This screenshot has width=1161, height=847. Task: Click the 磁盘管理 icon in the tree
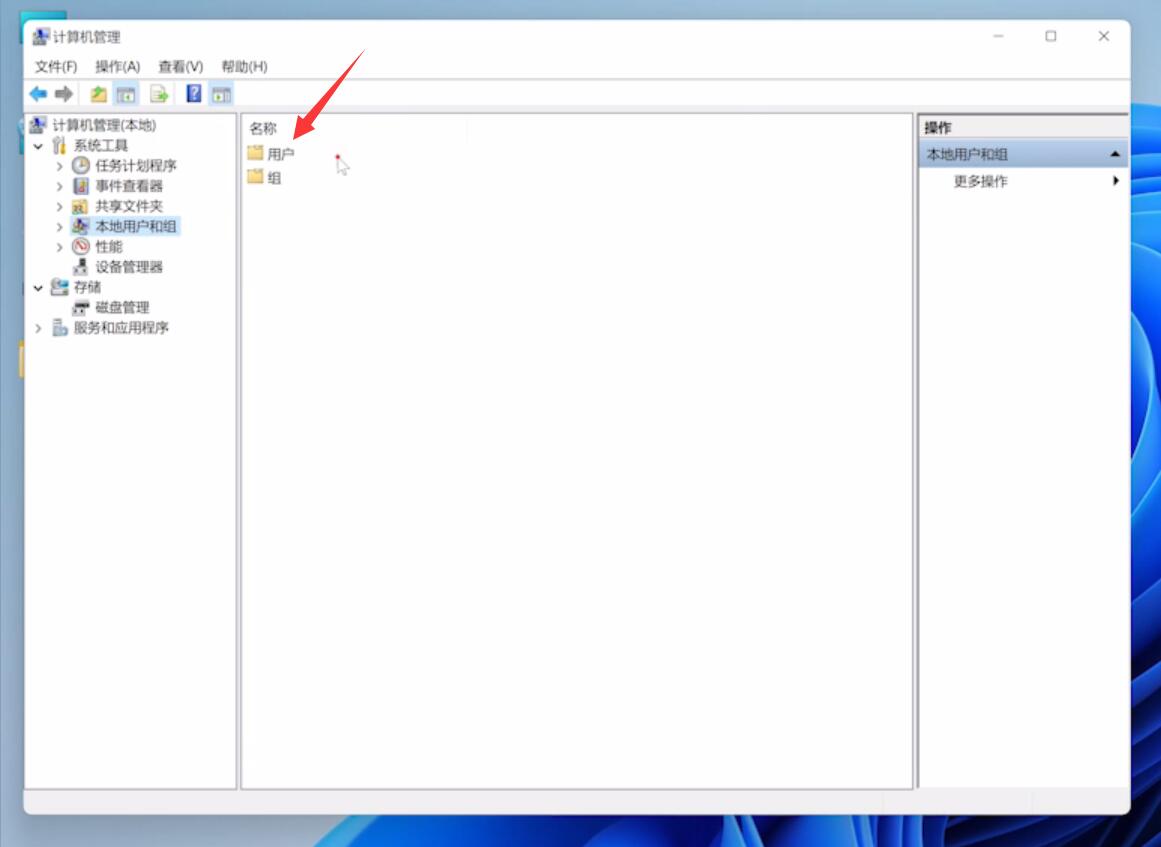81,307
